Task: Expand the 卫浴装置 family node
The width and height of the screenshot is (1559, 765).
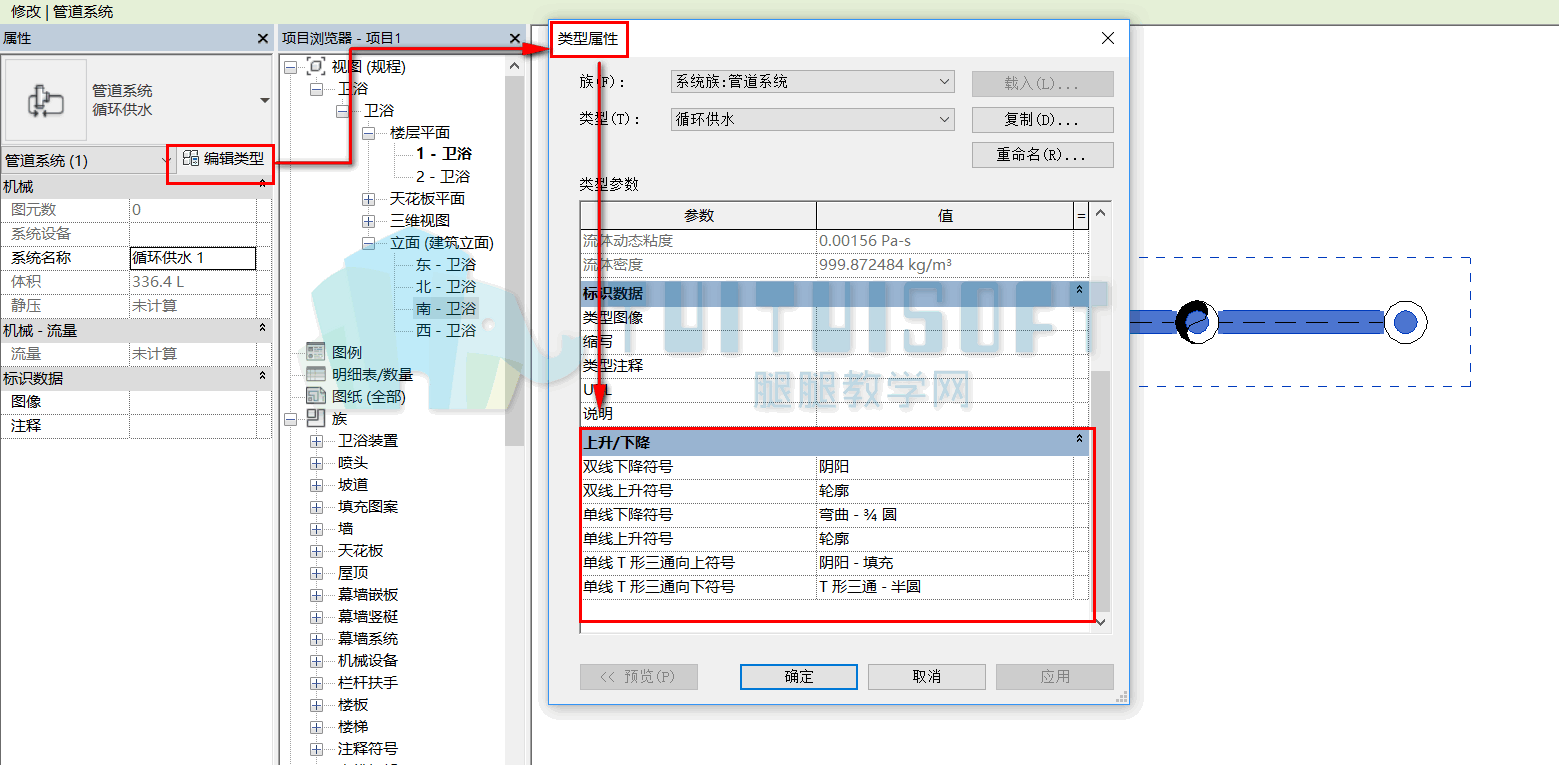Action: click(317, 441)
